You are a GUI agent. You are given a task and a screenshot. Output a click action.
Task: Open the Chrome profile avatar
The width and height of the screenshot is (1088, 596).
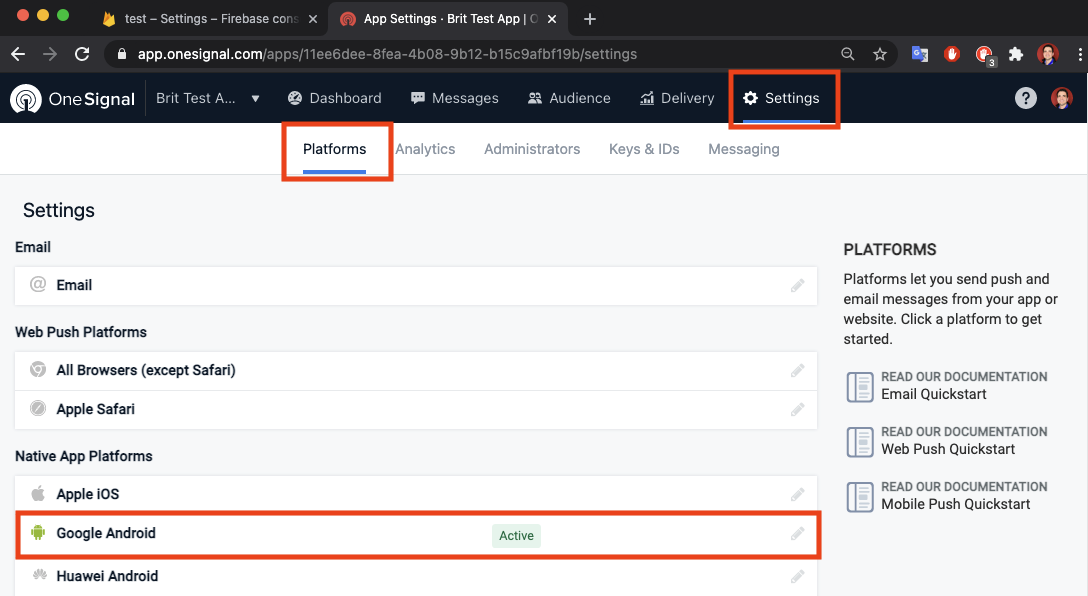1048,54
